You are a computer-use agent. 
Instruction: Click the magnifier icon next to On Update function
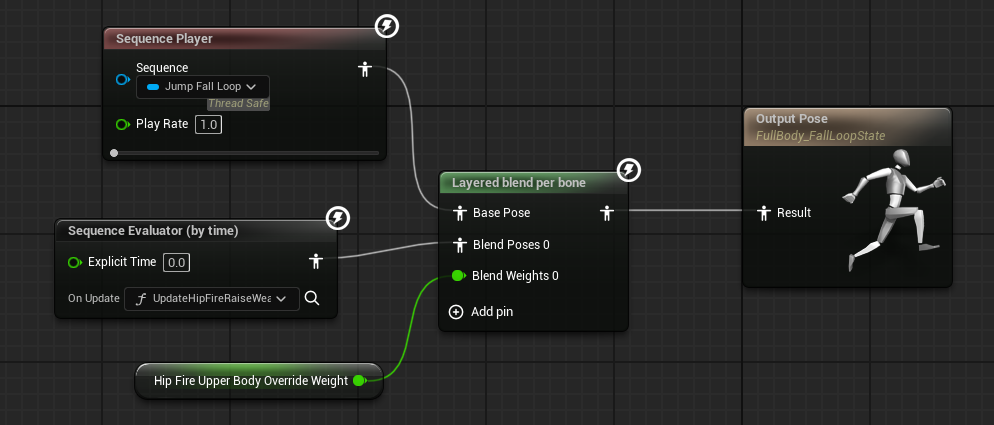pyautogui.click(x=311, y=298)
